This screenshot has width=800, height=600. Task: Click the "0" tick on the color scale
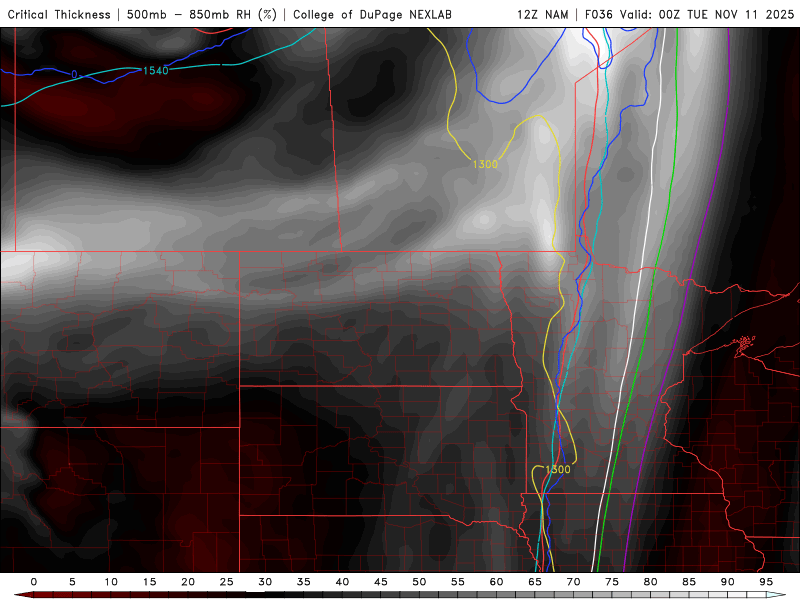click(x=34, y=582)
